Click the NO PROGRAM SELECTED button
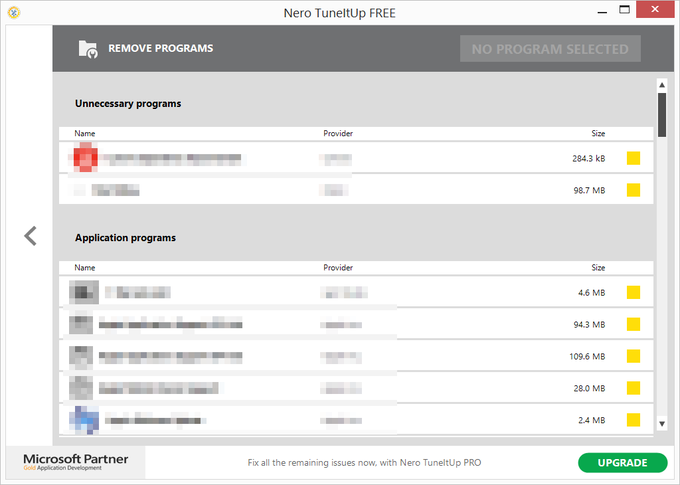The width and height of the screenshot is (680, 485). coord(550,48)
